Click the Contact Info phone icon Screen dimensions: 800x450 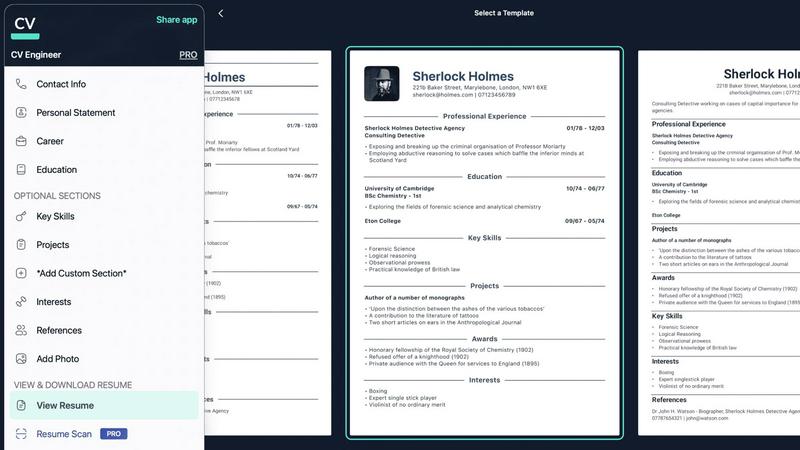(21, 84)
